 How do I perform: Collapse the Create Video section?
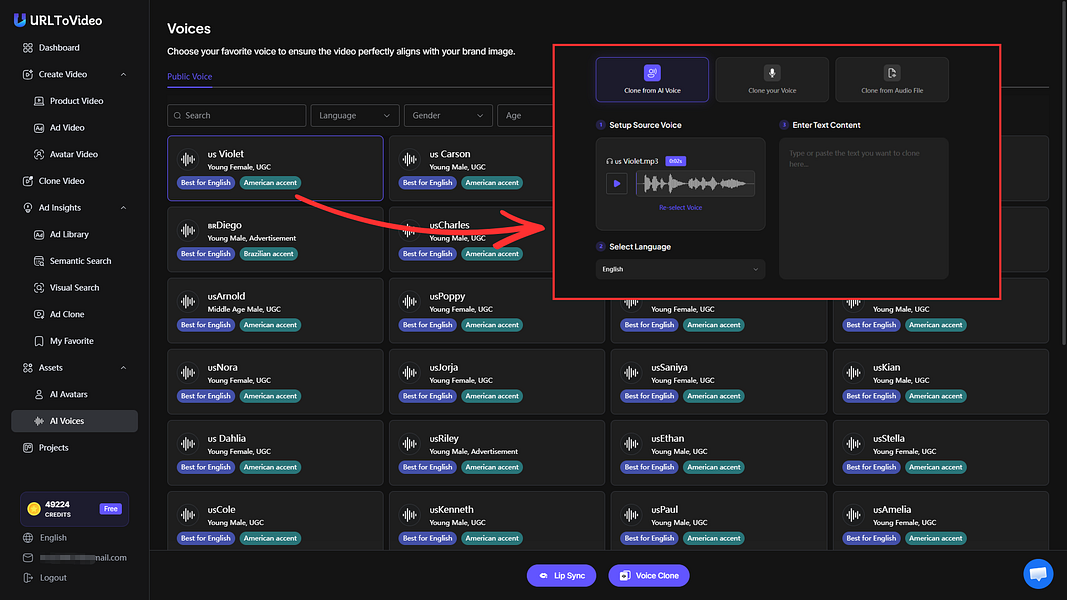point(123,74)
